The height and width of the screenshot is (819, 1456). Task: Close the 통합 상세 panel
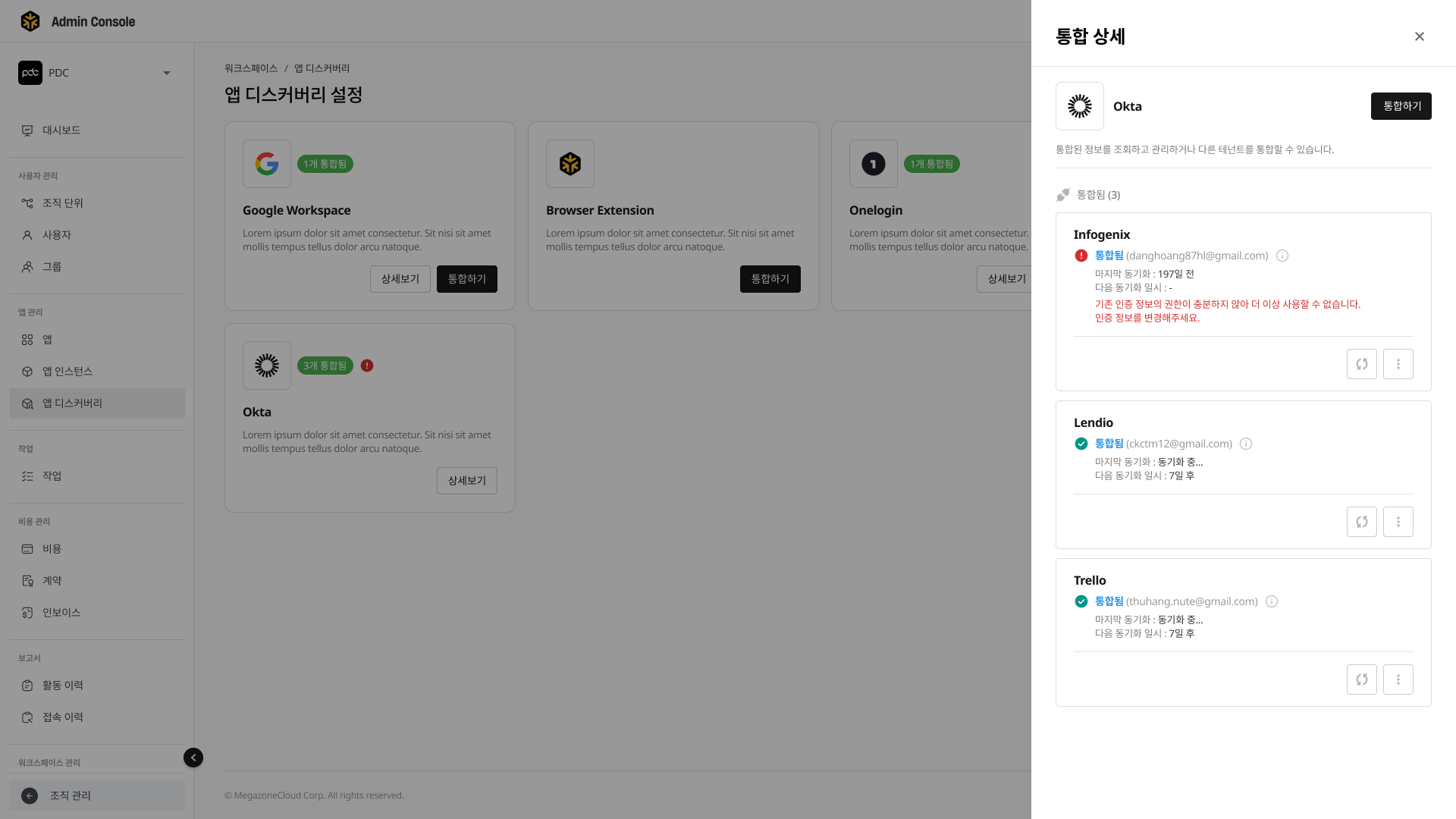coord(1419,36)
